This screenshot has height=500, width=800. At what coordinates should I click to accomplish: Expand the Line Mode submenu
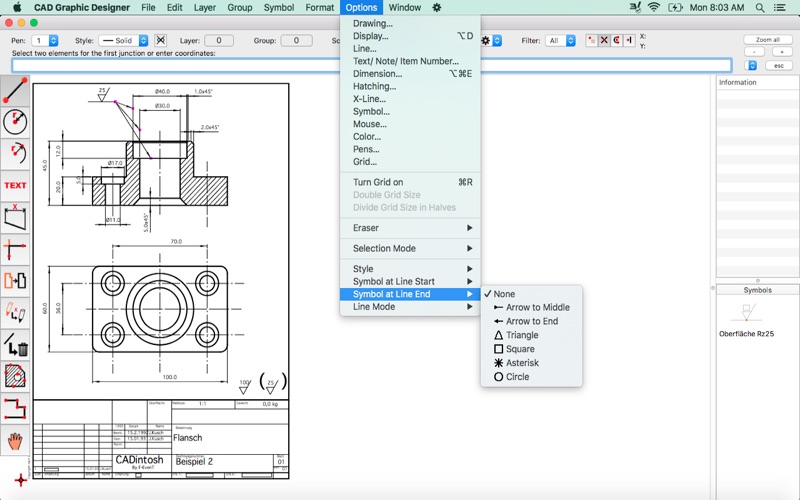(410, 307)
